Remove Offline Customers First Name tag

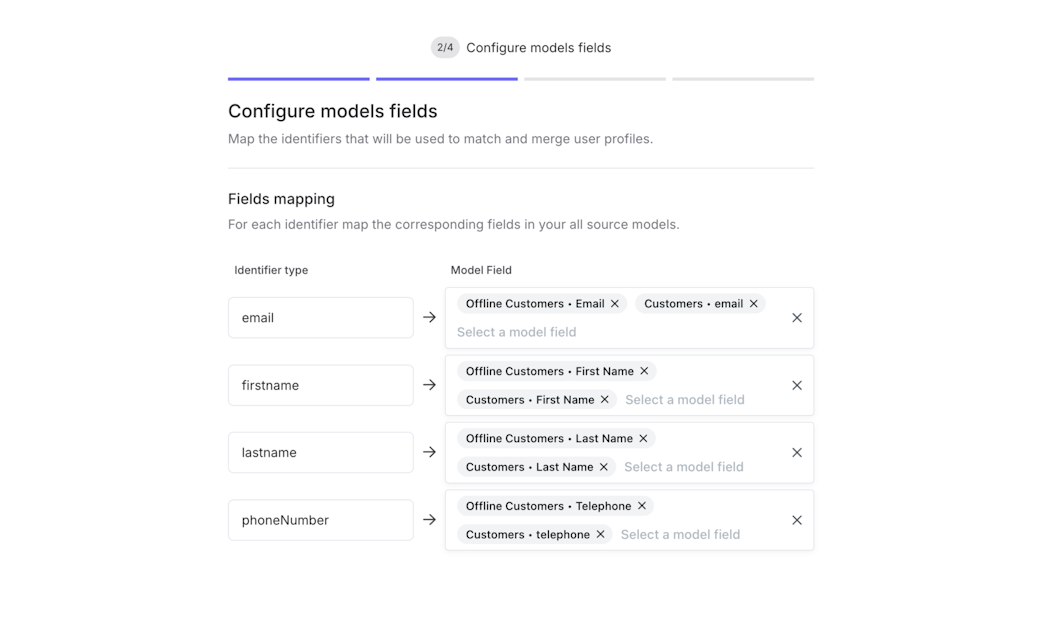[x=644, y=371]
